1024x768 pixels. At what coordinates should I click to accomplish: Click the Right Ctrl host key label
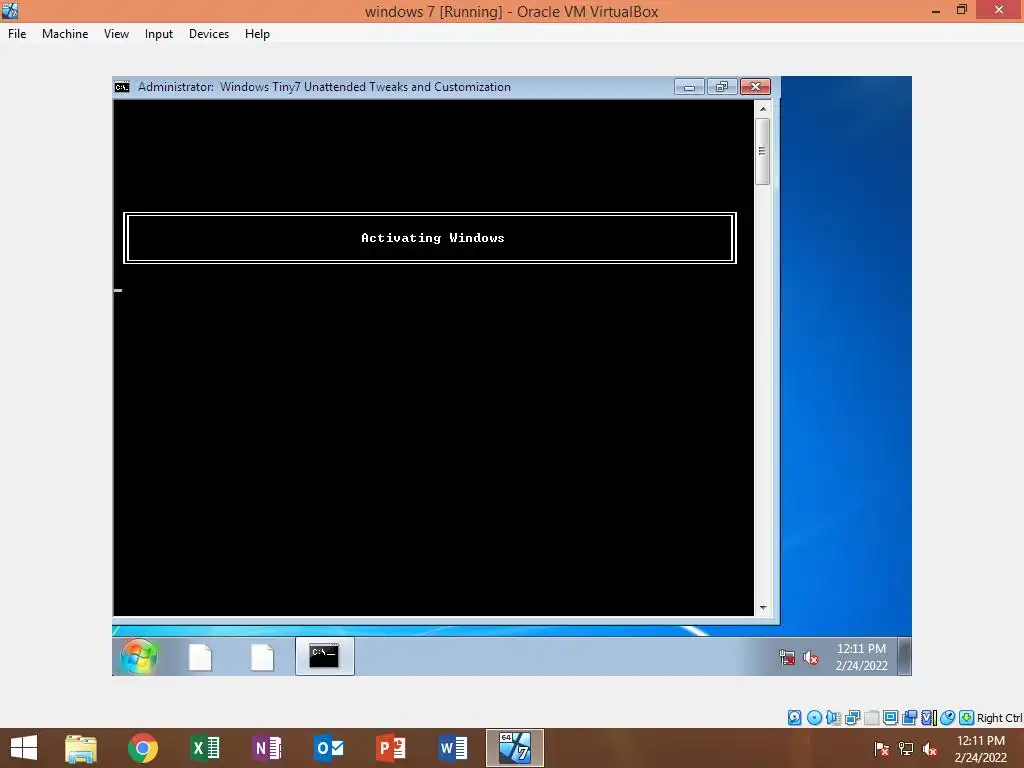(999, 718)
